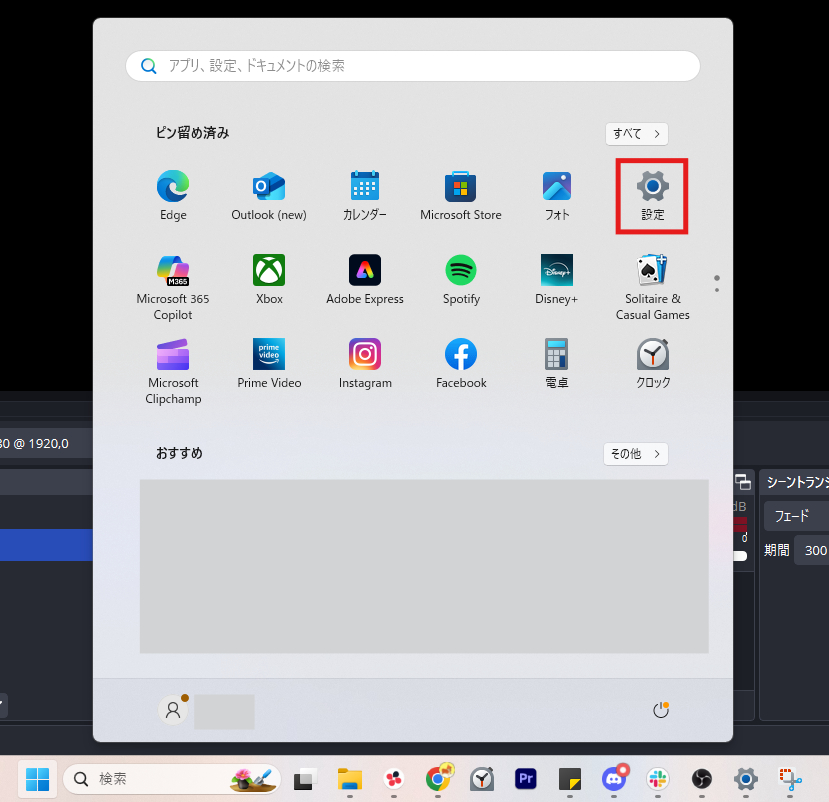Open the フェード scene transition dropdown in OBS
829x802 pixels.
tap(795, 516)
